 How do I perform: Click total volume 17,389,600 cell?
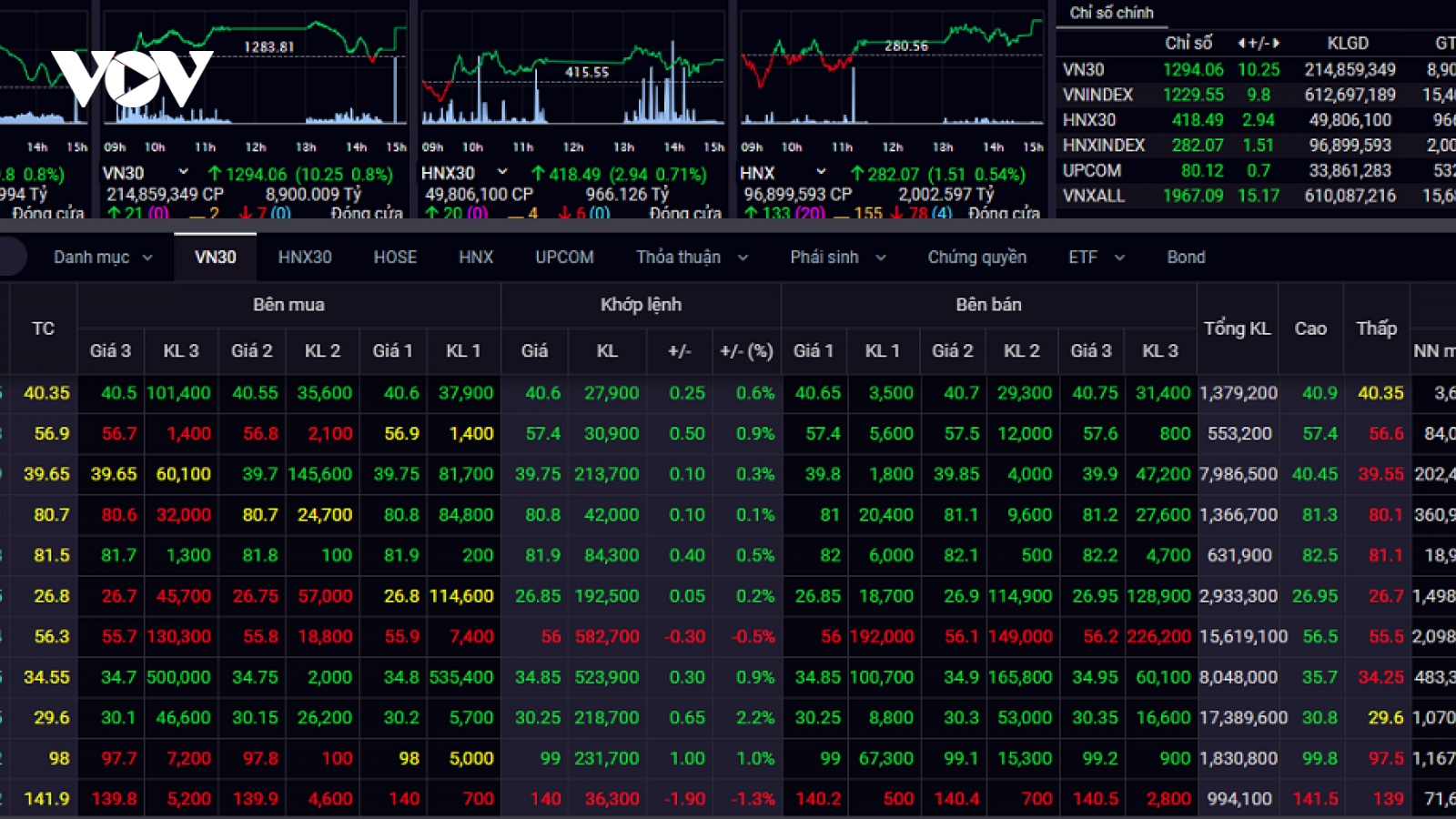(1243, 718)
